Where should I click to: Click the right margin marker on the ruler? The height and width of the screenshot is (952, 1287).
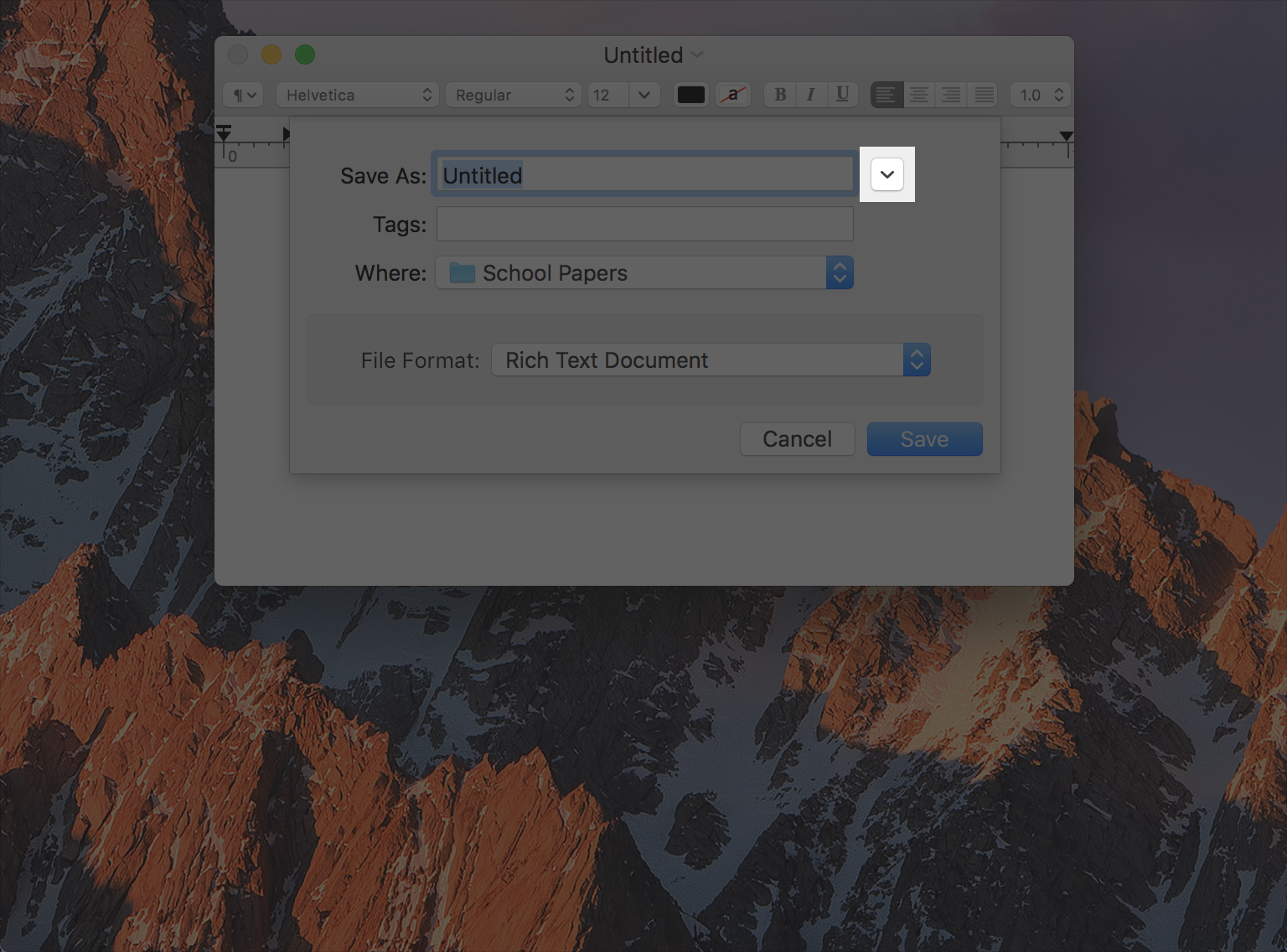pos(1066,136)
